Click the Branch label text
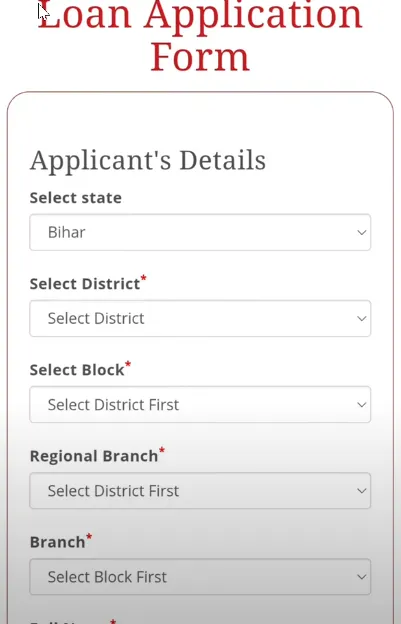 point(58,542)
